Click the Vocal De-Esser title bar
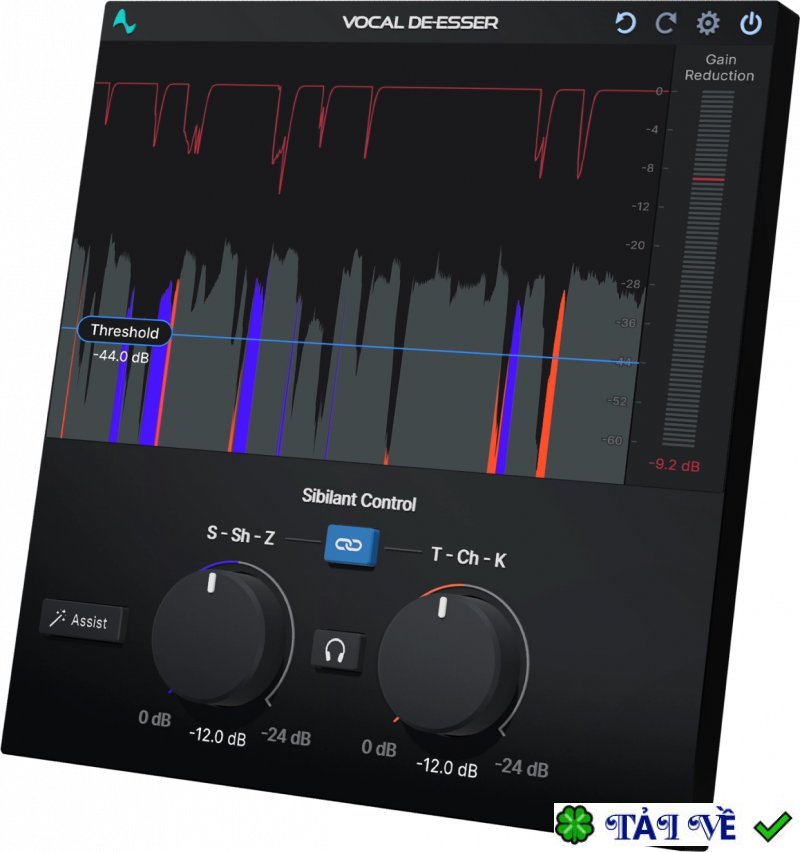The width and height of the screenshot is (800, 852). (420, 21)
